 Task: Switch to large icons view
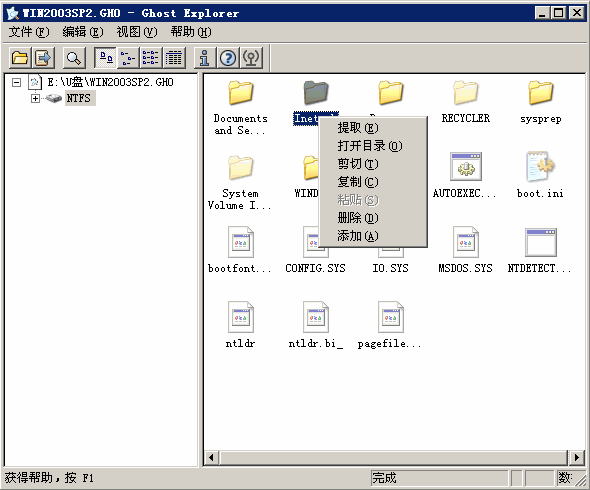[x=105, y=58]
